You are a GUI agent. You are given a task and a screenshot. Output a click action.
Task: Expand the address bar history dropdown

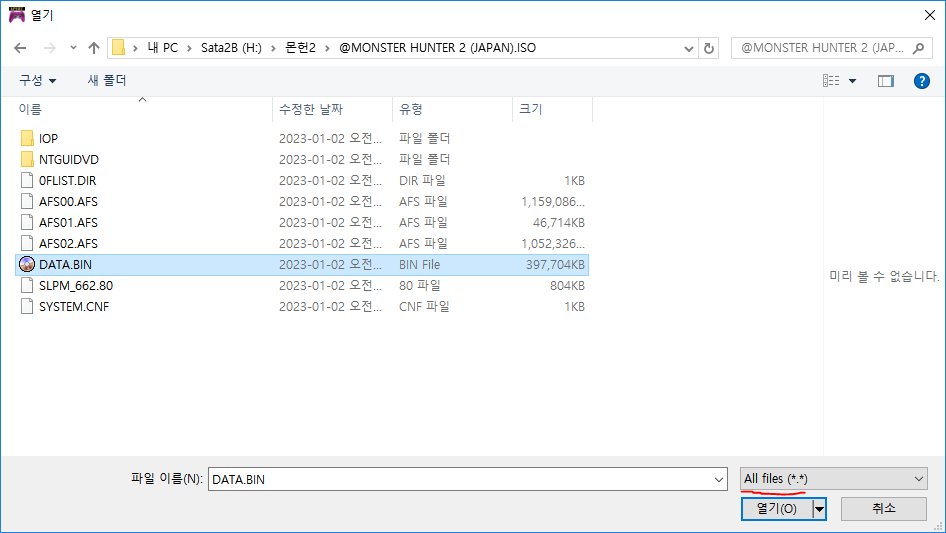(688, 48)
